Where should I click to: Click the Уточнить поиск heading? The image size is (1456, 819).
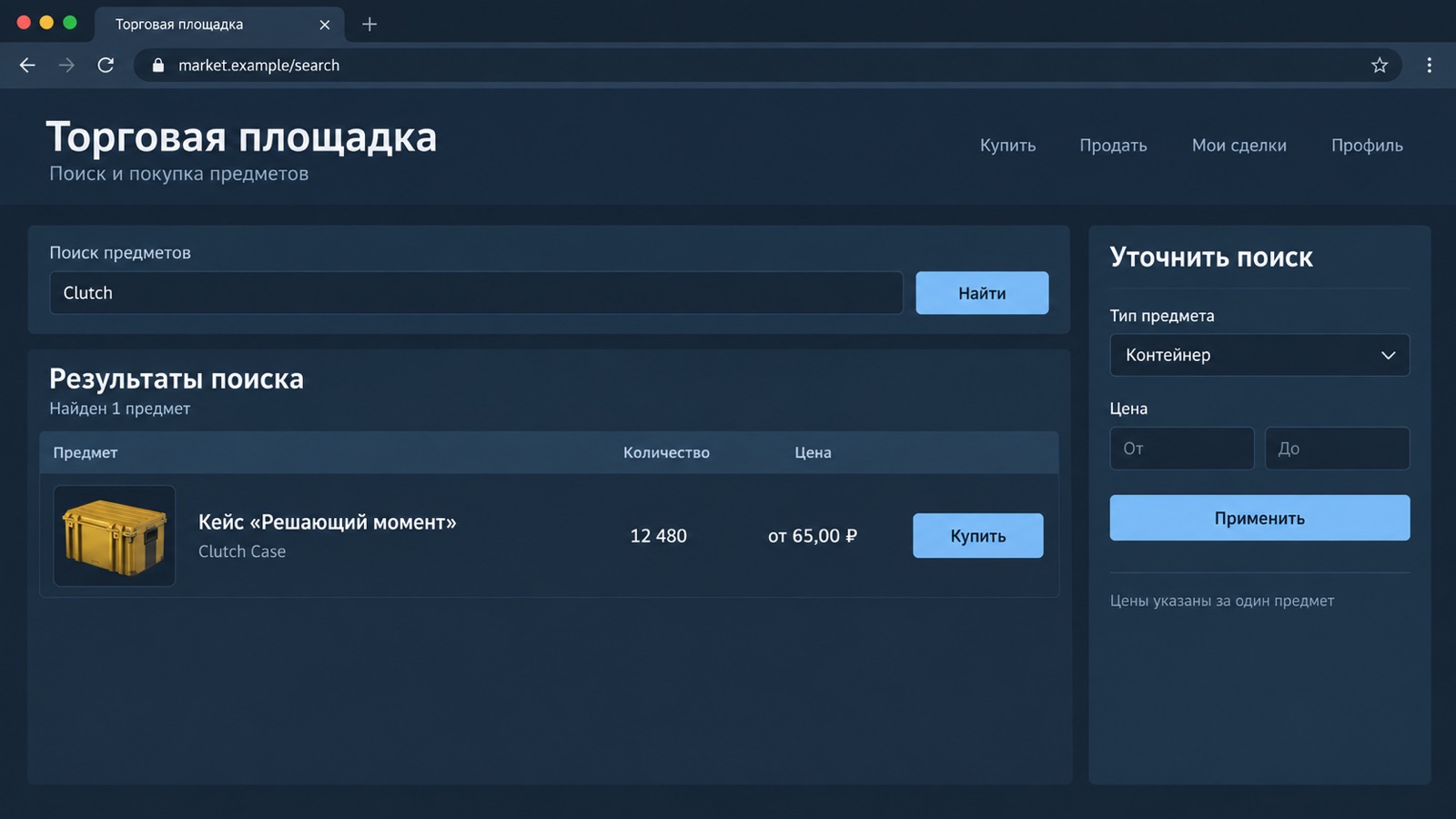tap(1211, 258)
